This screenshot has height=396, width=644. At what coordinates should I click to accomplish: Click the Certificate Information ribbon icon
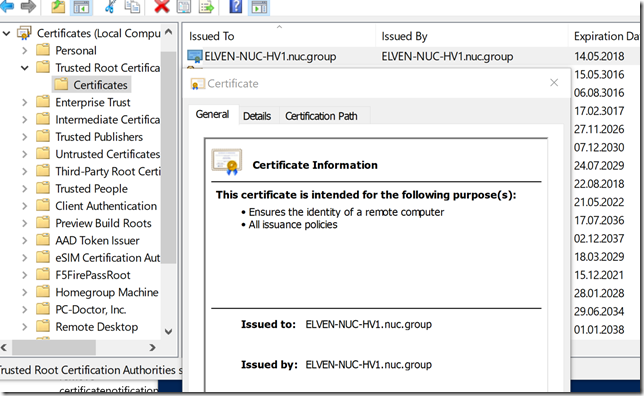click(x=227, y=162)
